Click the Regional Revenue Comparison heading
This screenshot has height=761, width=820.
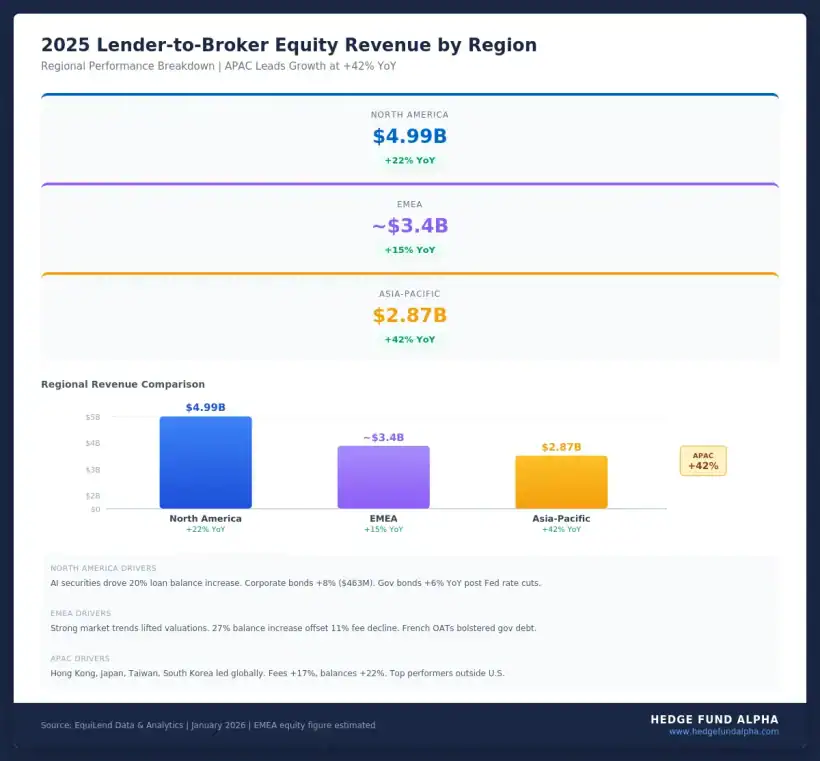click(x=122, y=384)
